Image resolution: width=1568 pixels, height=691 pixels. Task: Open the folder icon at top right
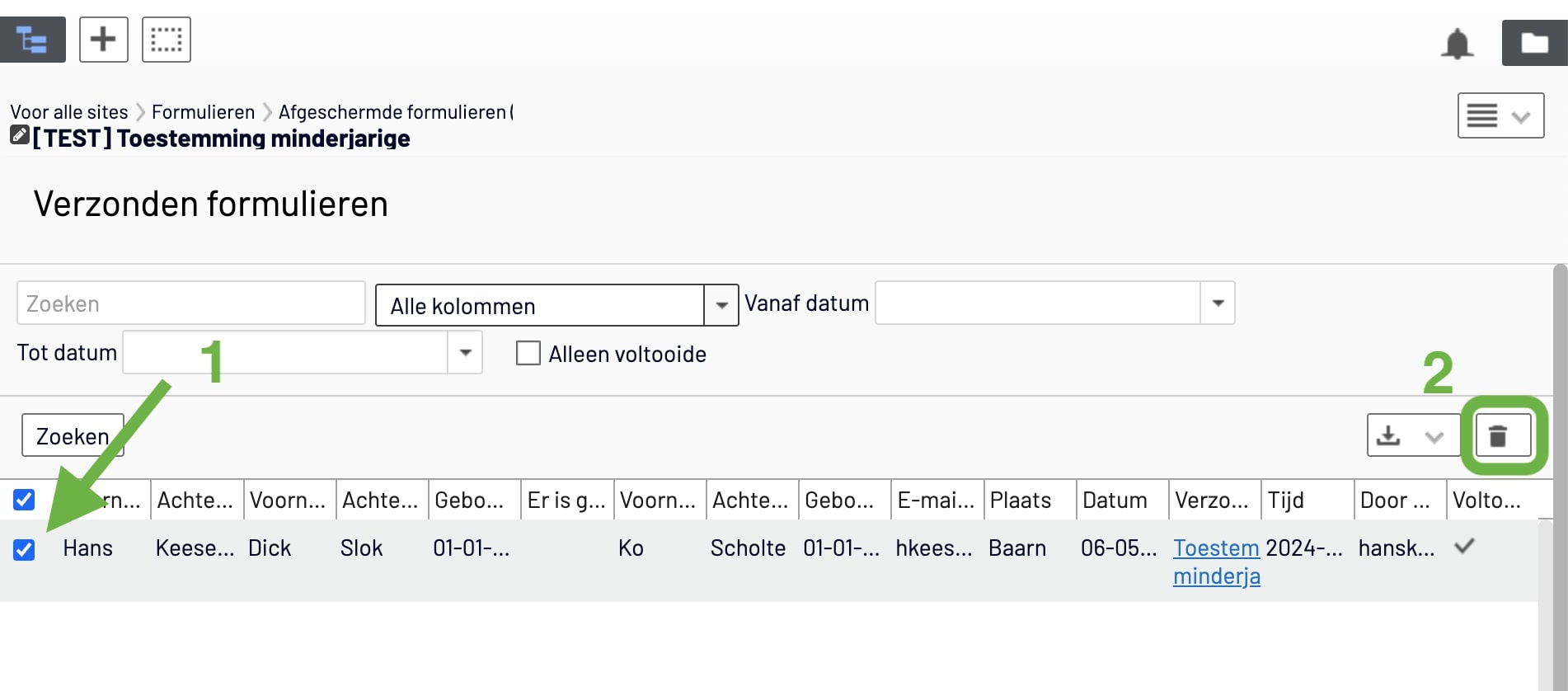pyautogui.click(x=1534, y=42)
